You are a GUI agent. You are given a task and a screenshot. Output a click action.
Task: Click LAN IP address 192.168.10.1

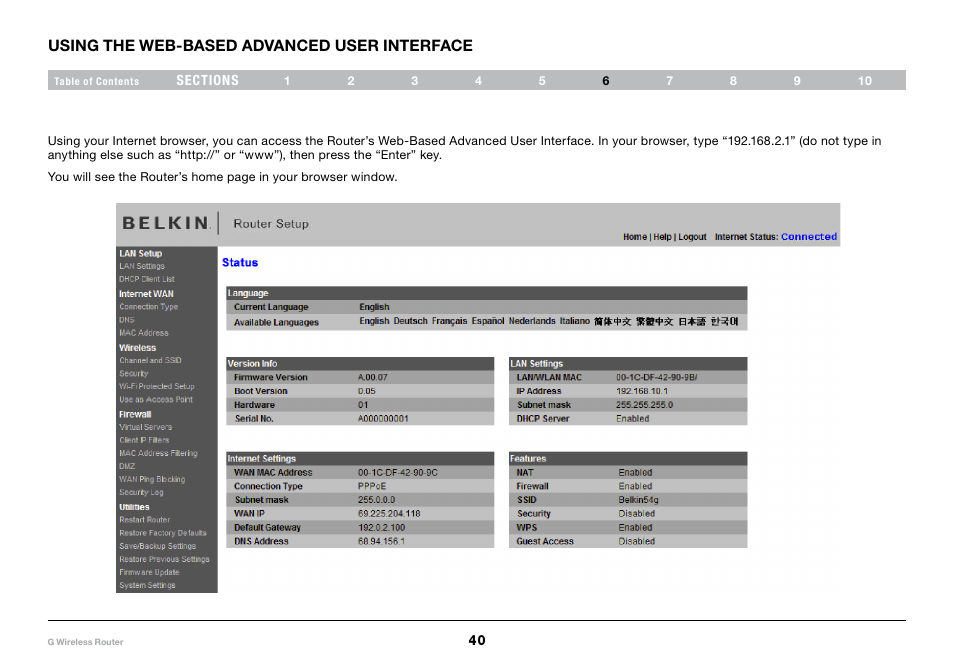coord(642,391)
